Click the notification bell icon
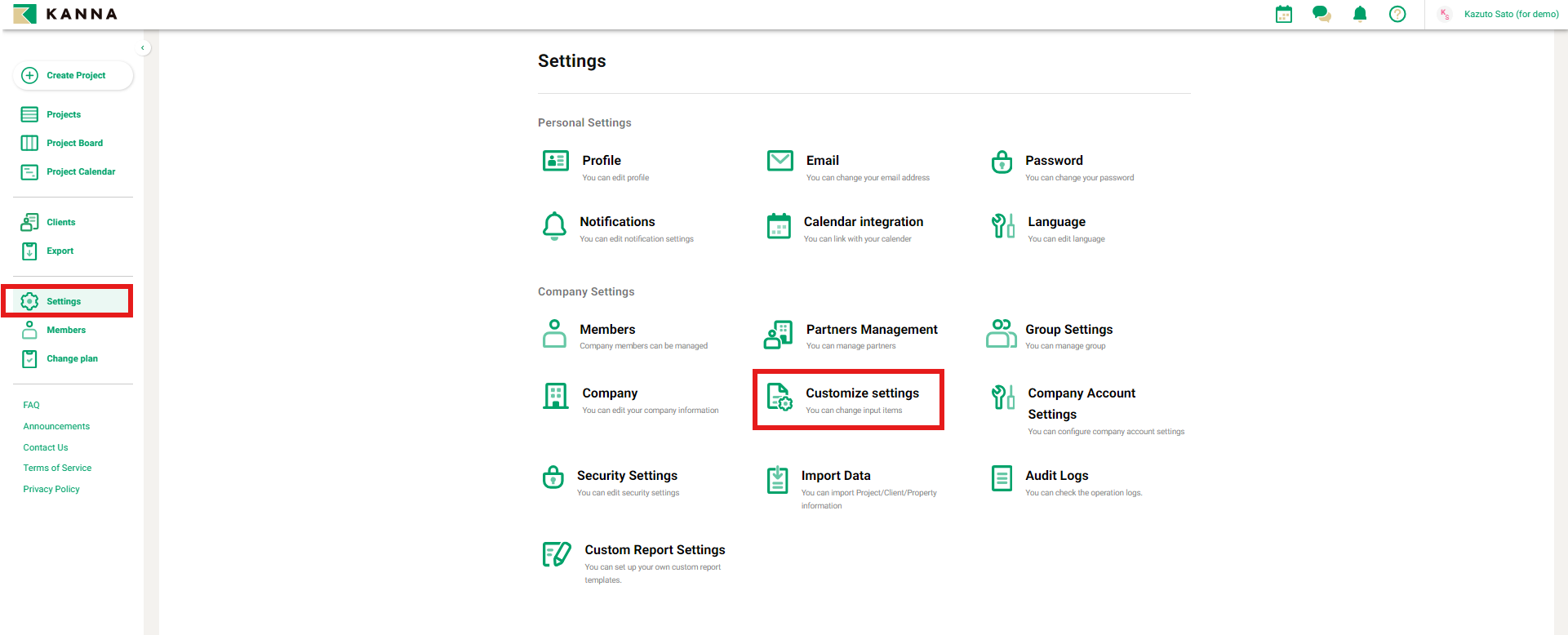The width and height of the screenshot is (1568, 635). pos(1360,14)
